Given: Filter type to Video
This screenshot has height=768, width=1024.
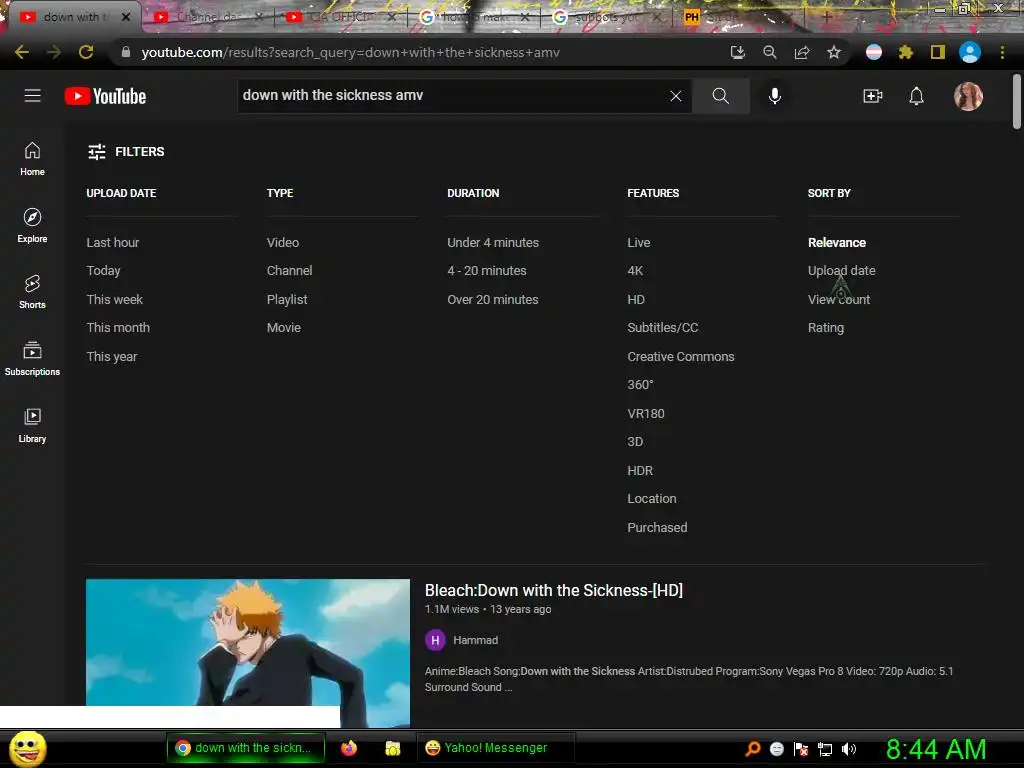Looking at the screenshot, I should click(283, 242).
